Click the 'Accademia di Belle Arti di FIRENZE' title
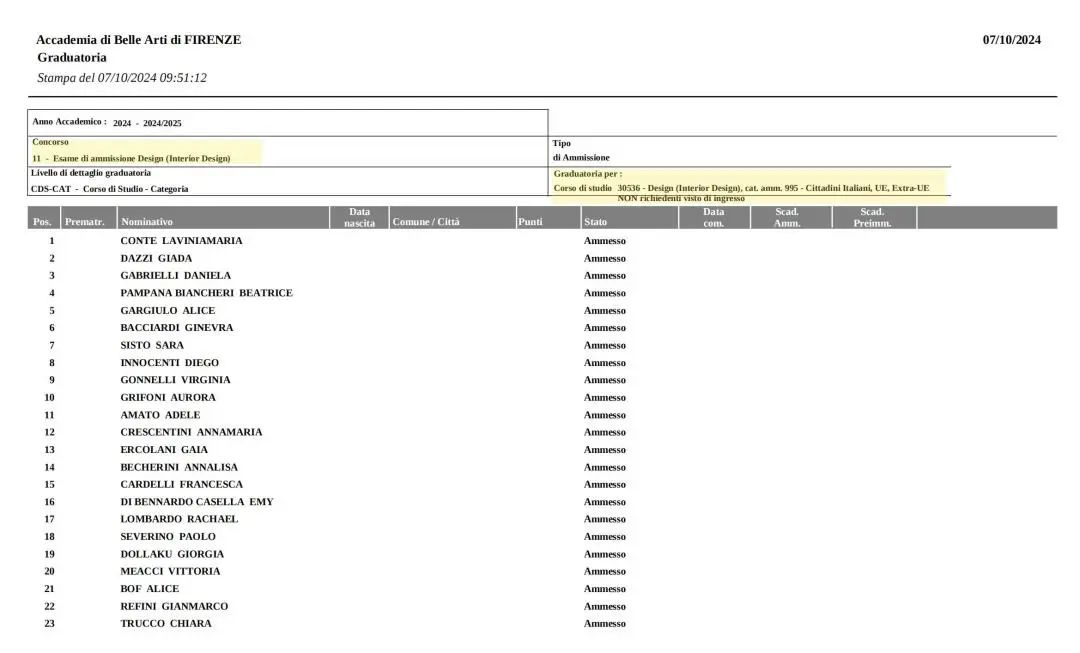Viewport: 1080px width, 653px height. [x=138, y=40]
